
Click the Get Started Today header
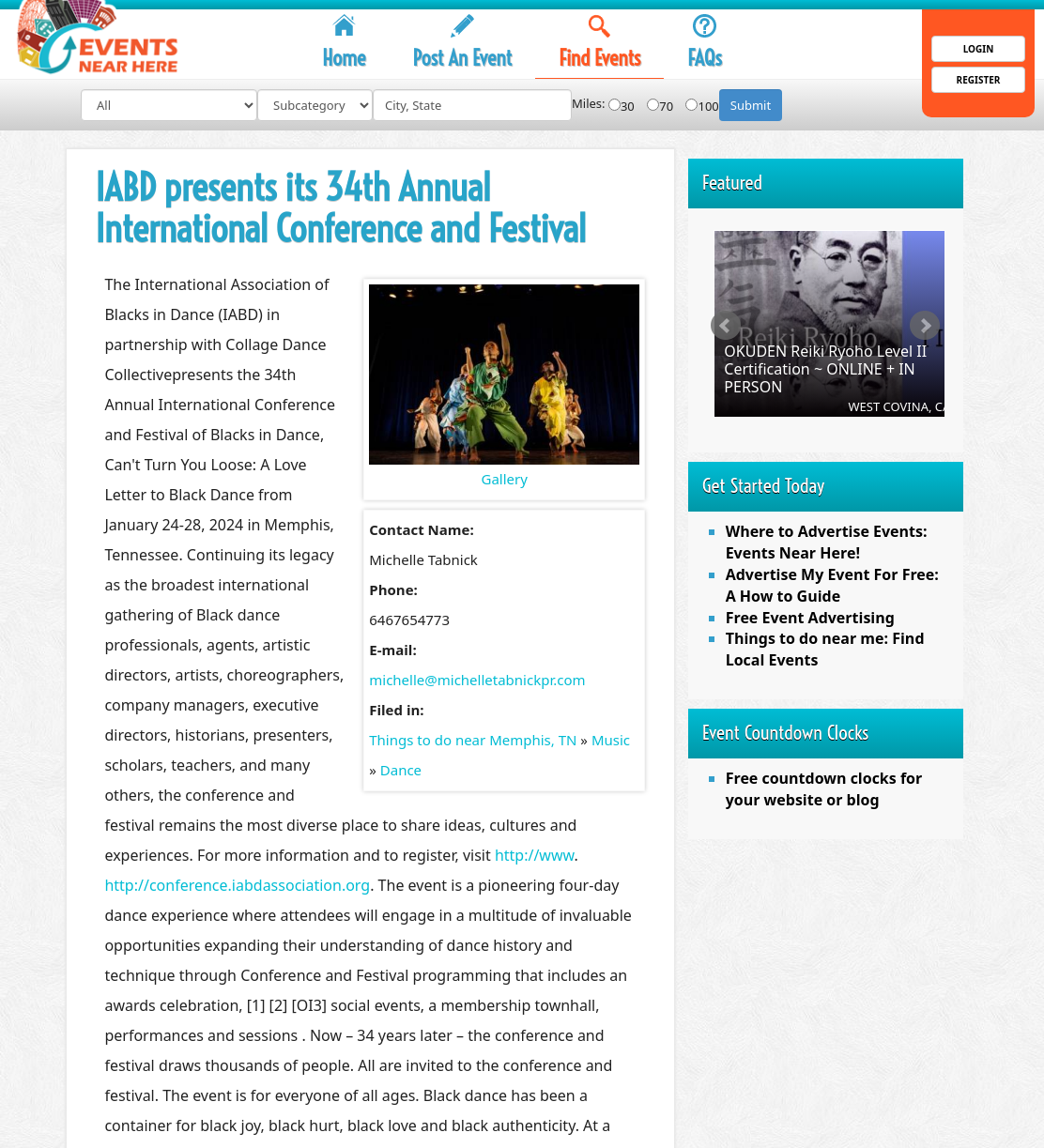825,486
